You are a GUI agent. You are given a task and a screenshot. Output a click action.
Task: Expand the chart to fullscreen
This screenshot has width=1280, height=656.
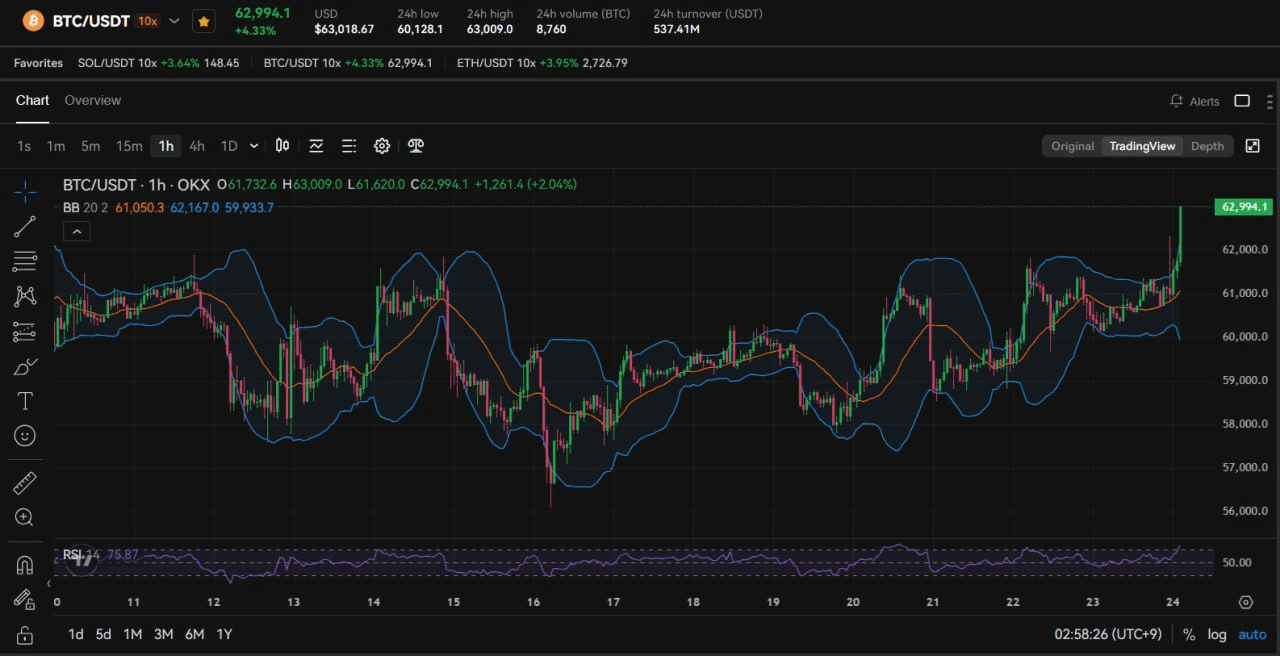(1252, 146)
